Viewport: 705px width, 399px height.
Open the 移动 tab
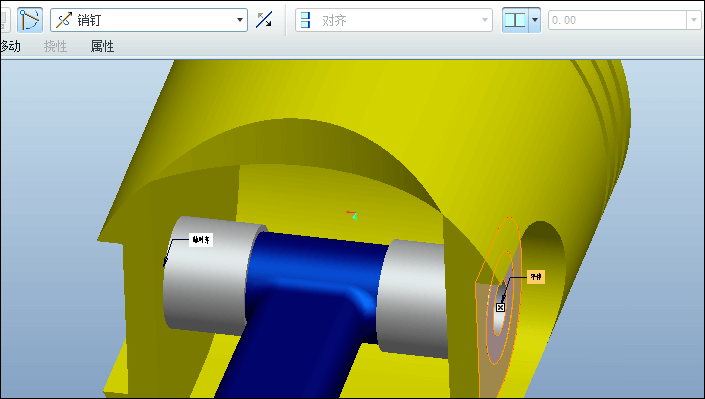coord(10,46)
